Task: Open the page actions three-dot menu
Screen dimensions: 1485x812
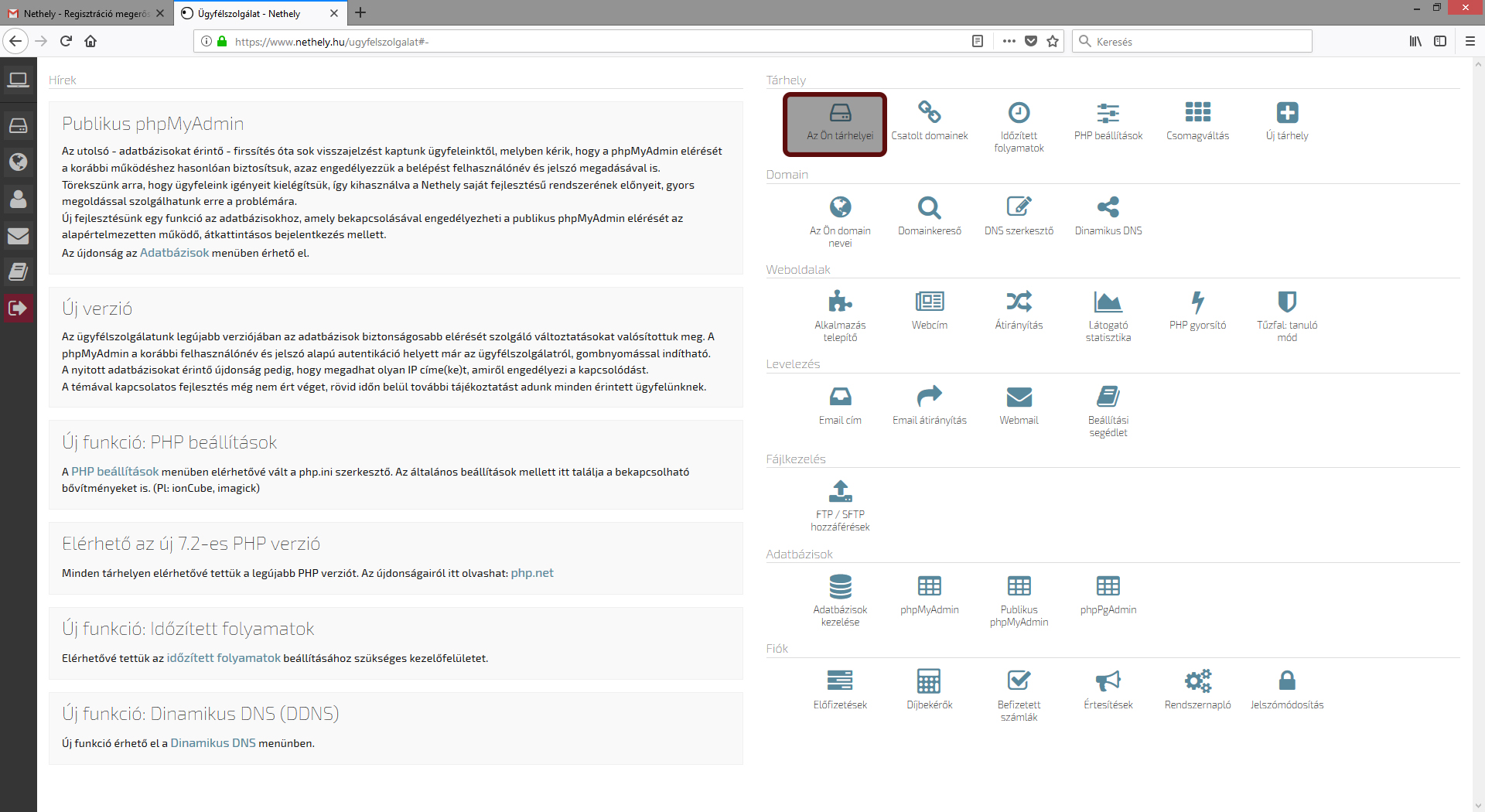Action: (1009, 41)
